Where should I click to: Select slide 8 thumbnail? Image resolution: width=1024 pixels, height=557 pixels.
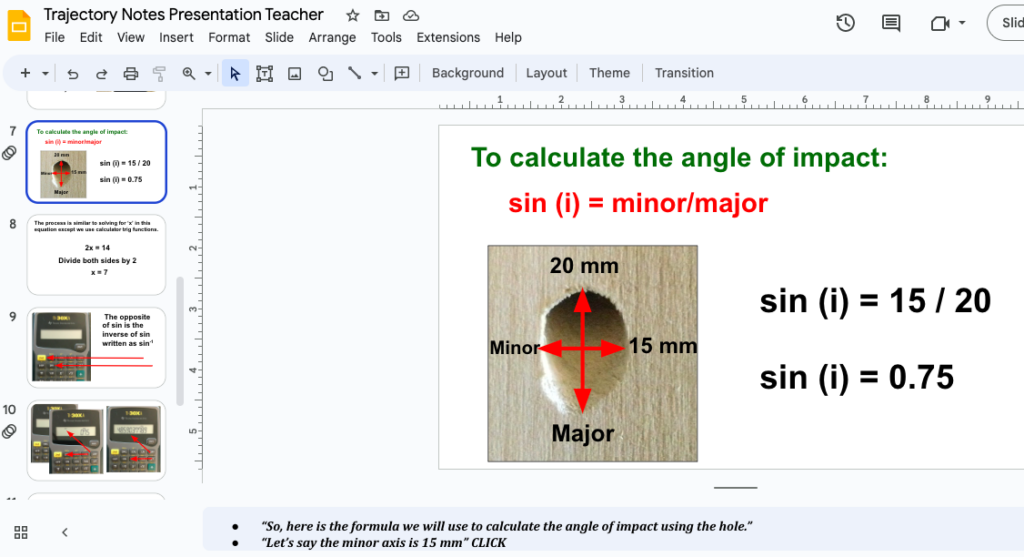pos(96,254)
